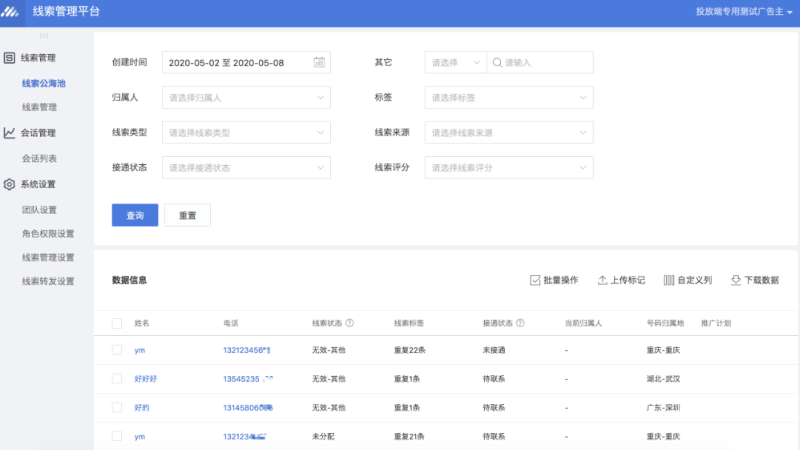
Task: Select 线索公海池 in the sidebar
Action: 43,83
